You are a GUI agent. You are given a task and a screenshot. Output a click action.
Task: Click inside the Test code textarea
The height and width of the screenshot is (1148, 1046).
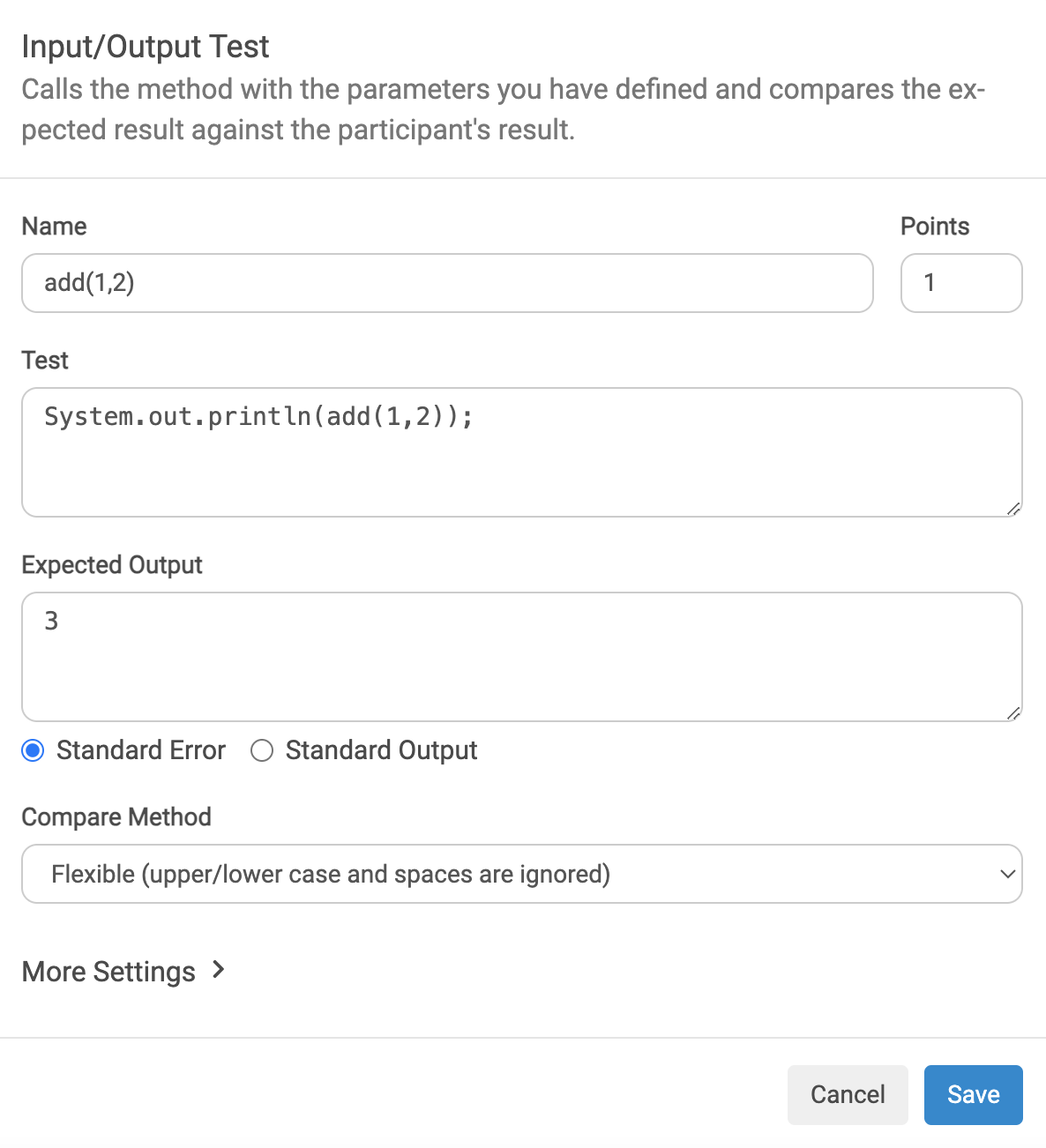[522, 452]
